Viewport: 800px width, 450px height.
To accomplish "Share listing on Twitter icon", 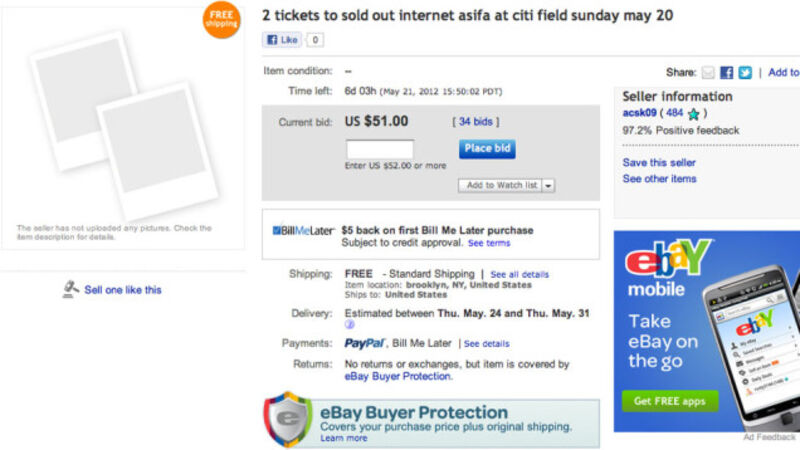I will [745, 72].
